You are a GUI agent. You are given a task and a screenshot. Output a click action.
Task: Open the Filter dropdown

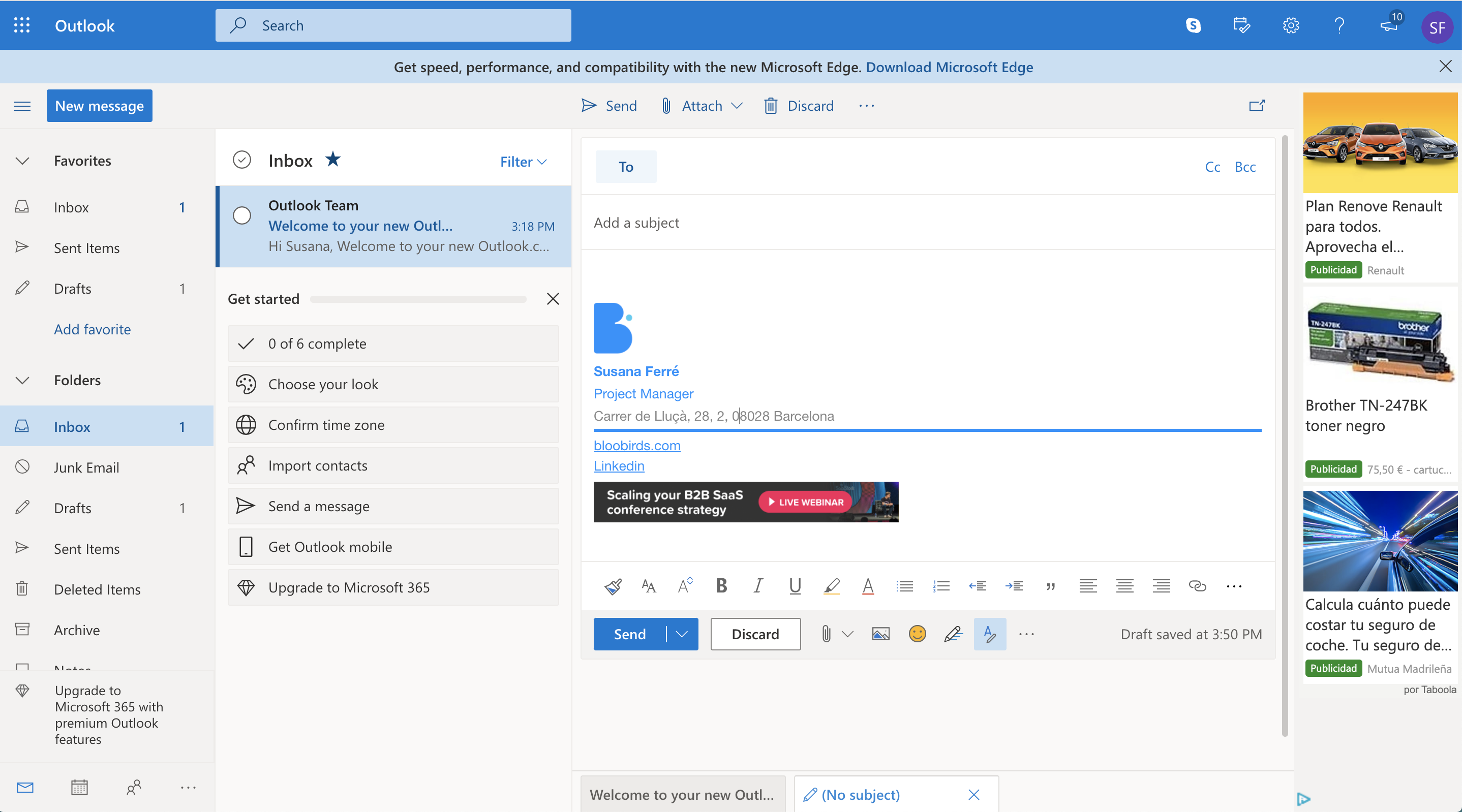[x=523, y=162]
